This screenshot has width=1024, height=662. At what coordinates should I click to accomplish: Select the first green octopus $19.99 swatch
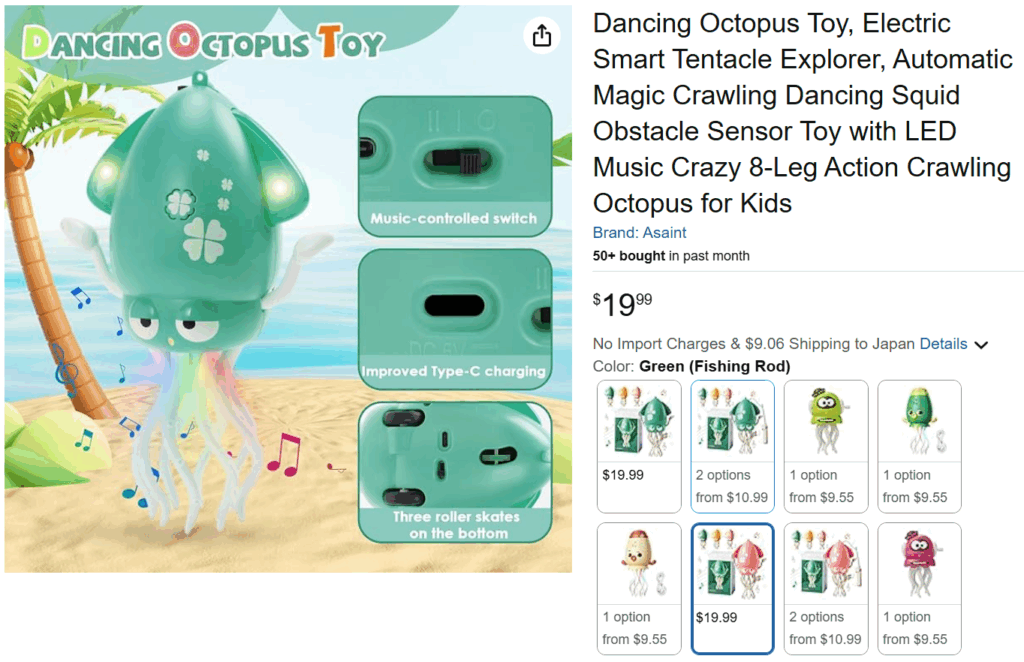(639, 447)
